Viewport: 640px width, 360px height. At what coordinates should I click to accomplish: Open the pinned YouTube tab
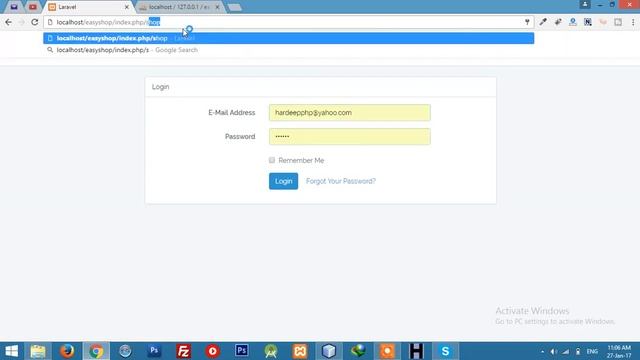(x=33, y=7)
